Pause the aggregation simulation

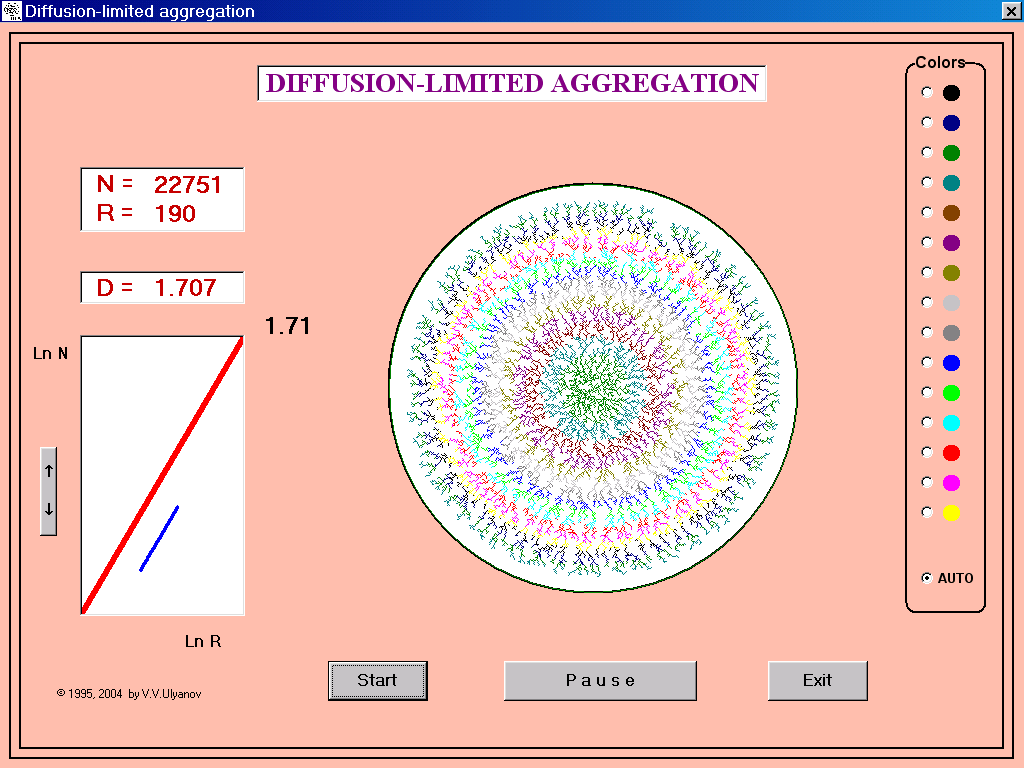(600, 680)
